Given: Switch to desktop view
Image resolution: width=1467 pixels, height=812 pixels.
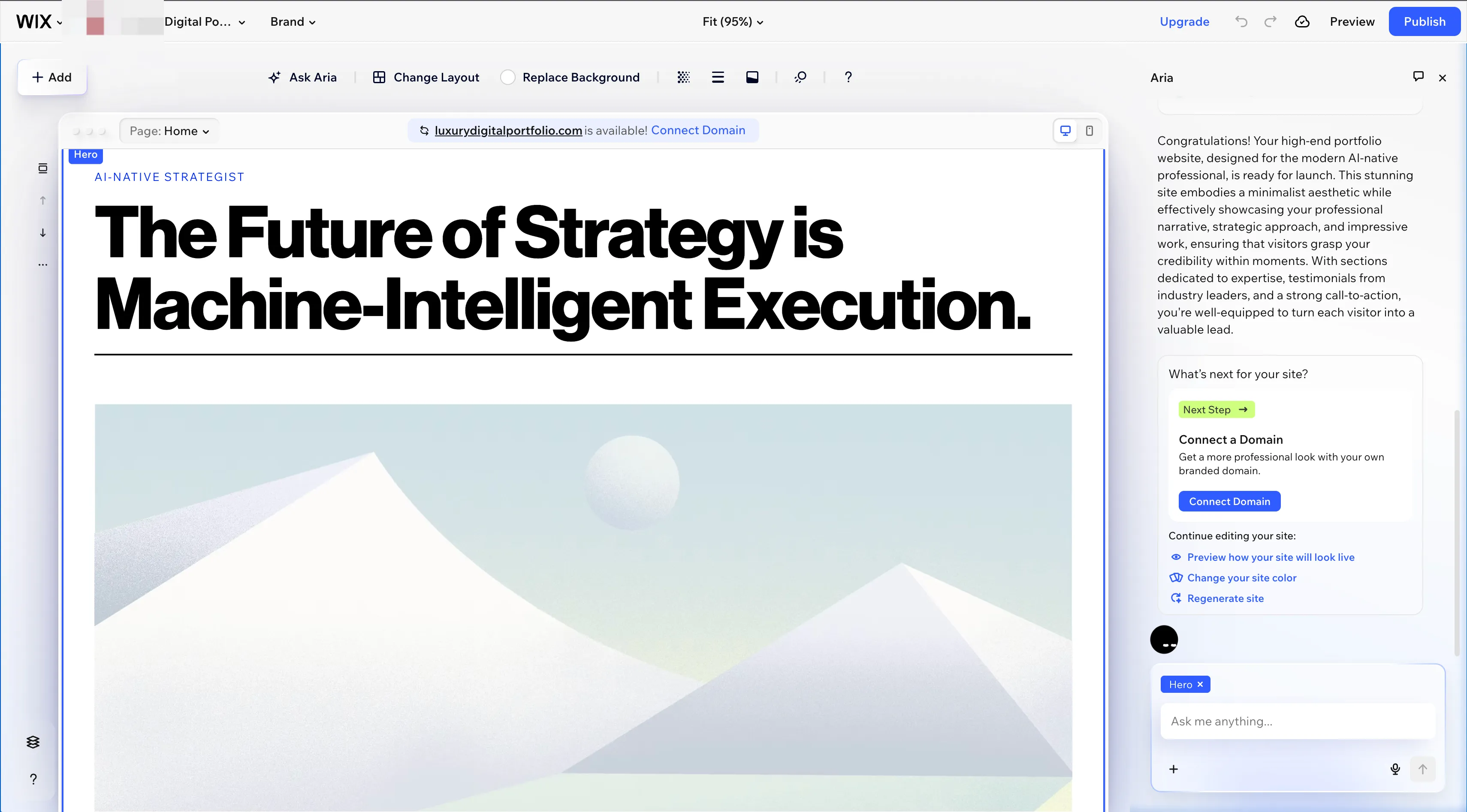Looking at the screenshot, I should [x=1066, y=131].
